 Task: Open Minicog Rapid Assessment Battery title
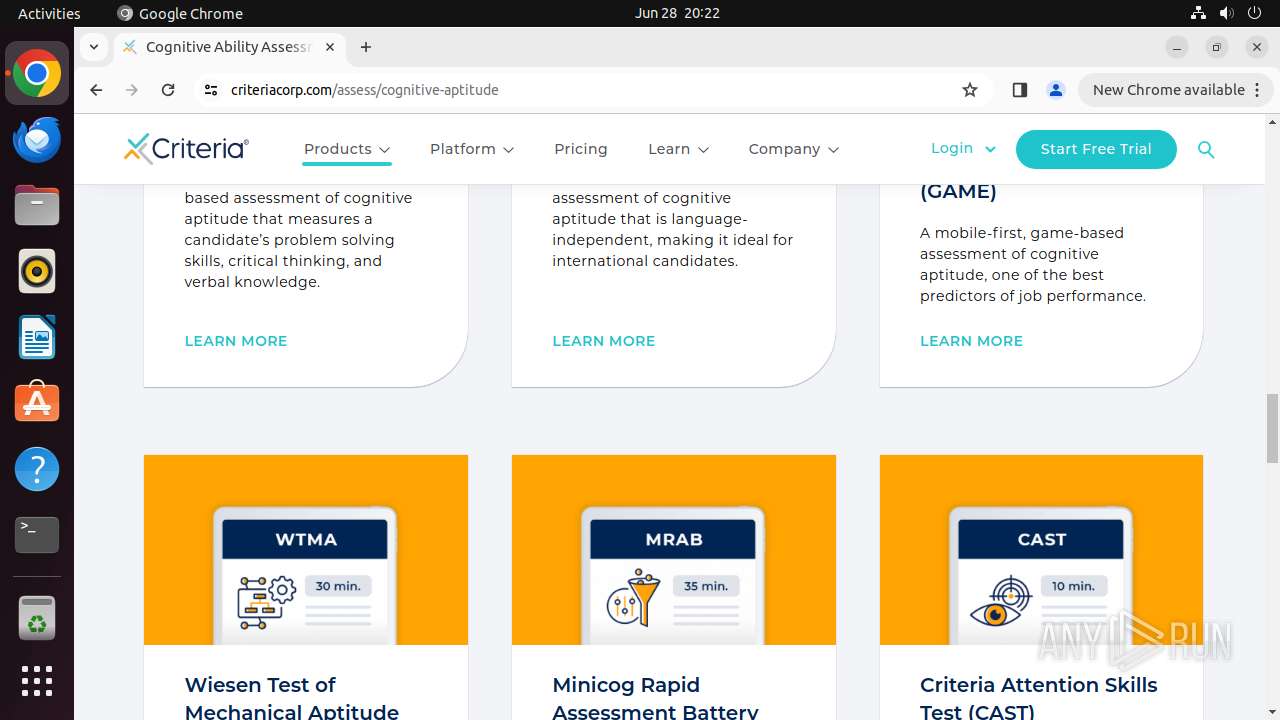pyautogui.click(x=656, y=698)
